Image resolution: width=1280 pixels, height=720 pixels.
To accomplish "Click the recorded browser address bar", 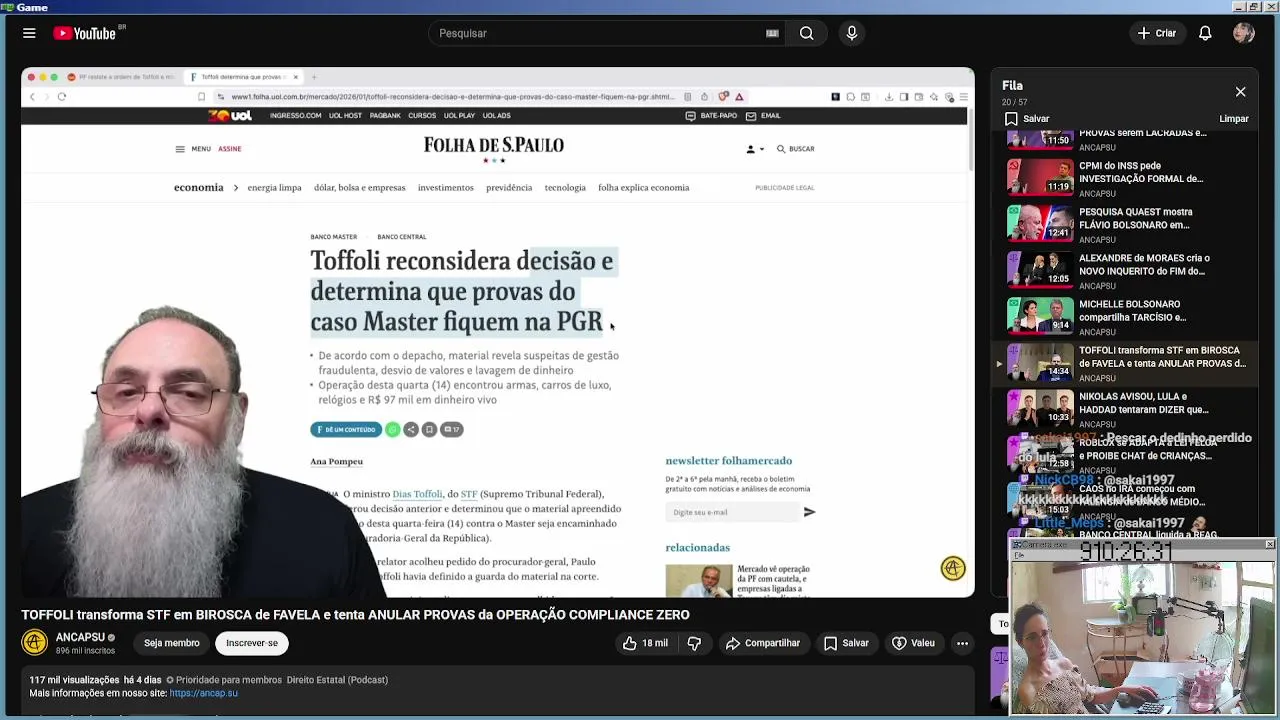I will pyautogui.click(x=452, y=97).
